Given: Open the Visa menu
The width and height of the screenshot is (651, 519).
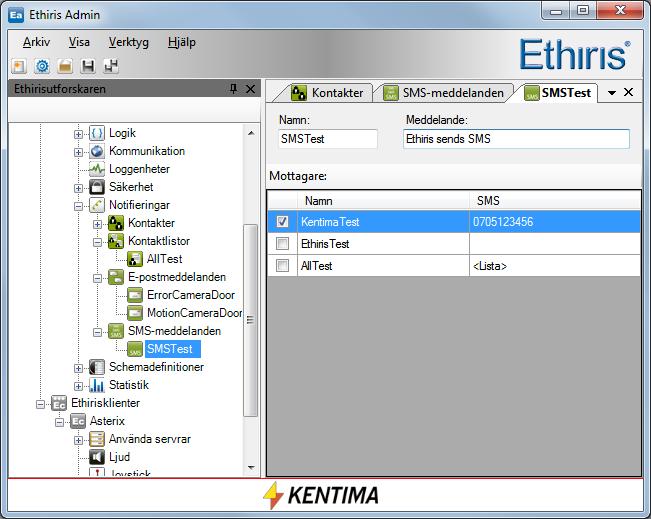Looking at the screenshot, I should [x=79, y=42].
